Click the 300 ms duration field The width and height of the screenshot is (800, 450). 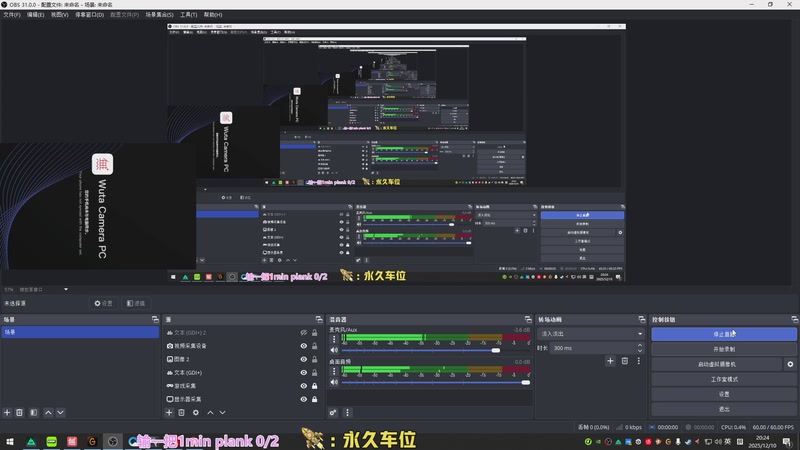tap(593, 348)
